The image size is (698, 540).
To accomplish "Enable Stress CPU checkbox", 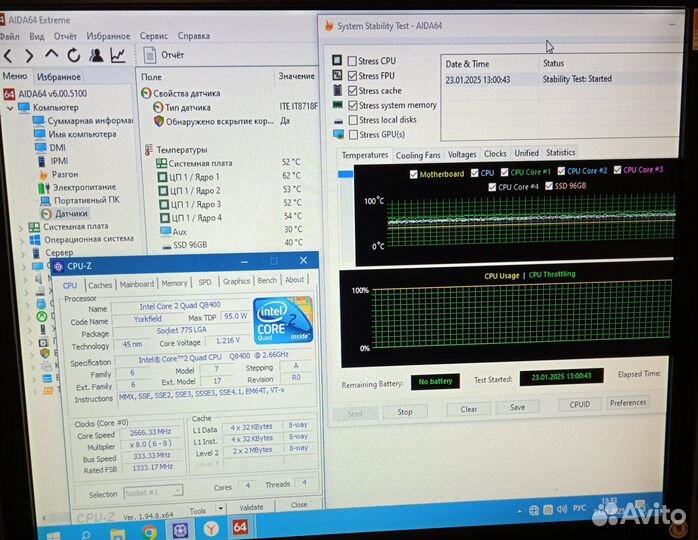I will [352, 61].
